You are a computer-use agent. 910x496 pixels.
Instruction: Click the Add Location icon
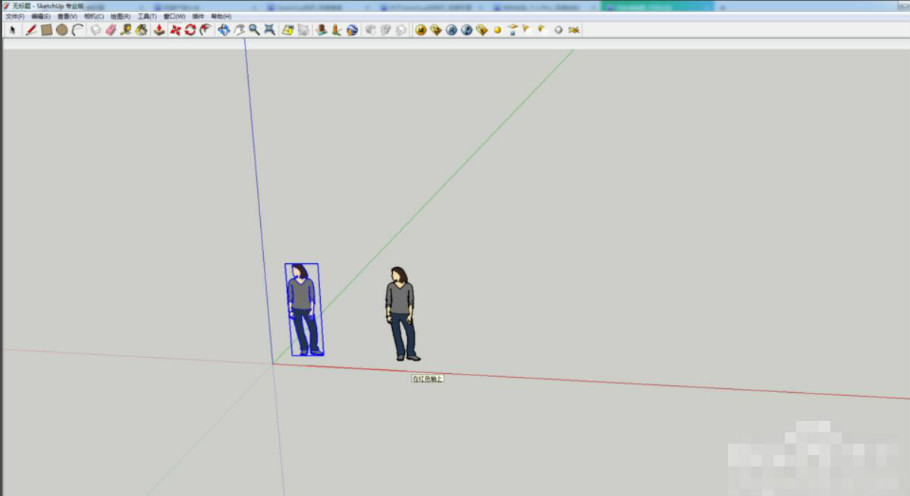tap(288, 30)
